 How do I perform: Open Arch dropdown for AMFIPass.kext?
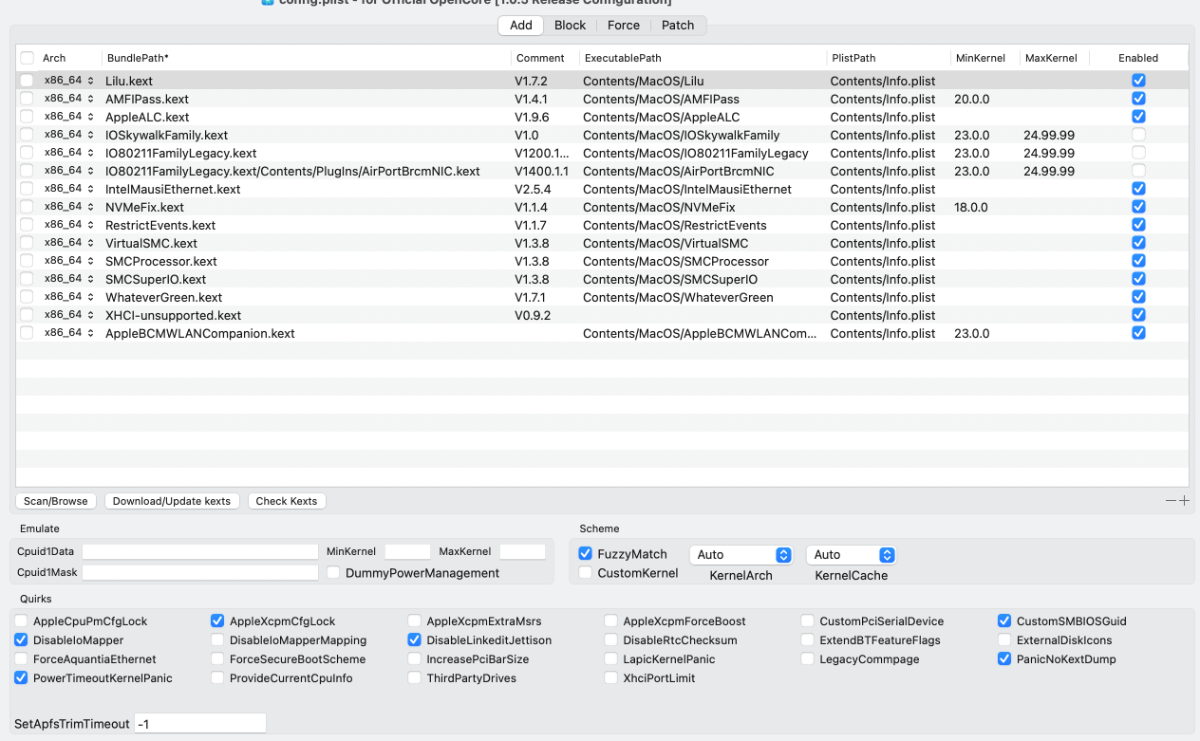coord(69,98)
